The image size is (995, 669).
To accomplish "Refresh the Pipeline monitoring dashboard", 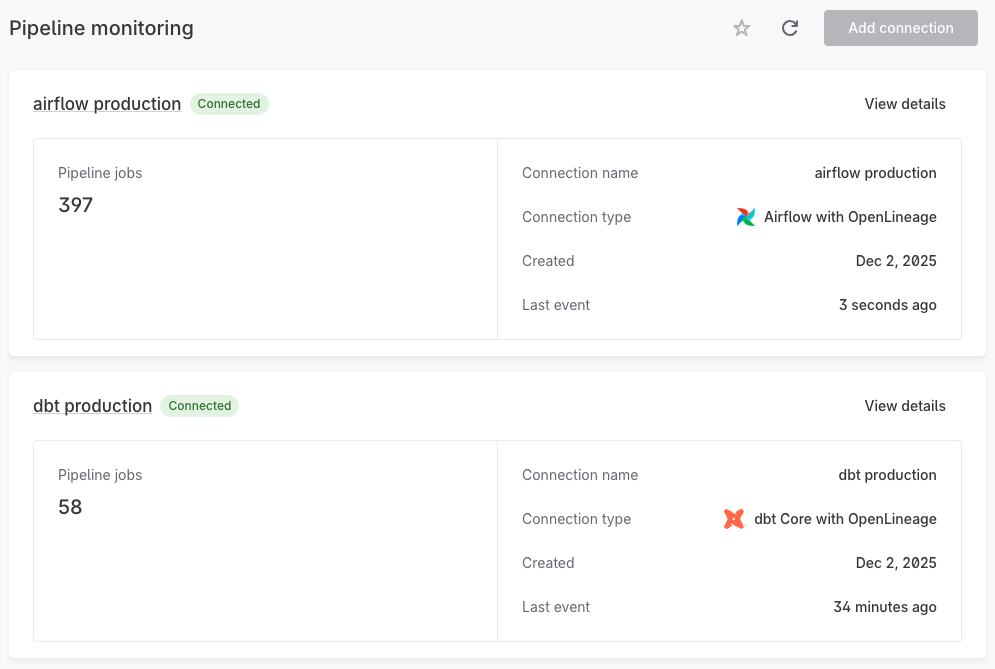I will point(789,28).
